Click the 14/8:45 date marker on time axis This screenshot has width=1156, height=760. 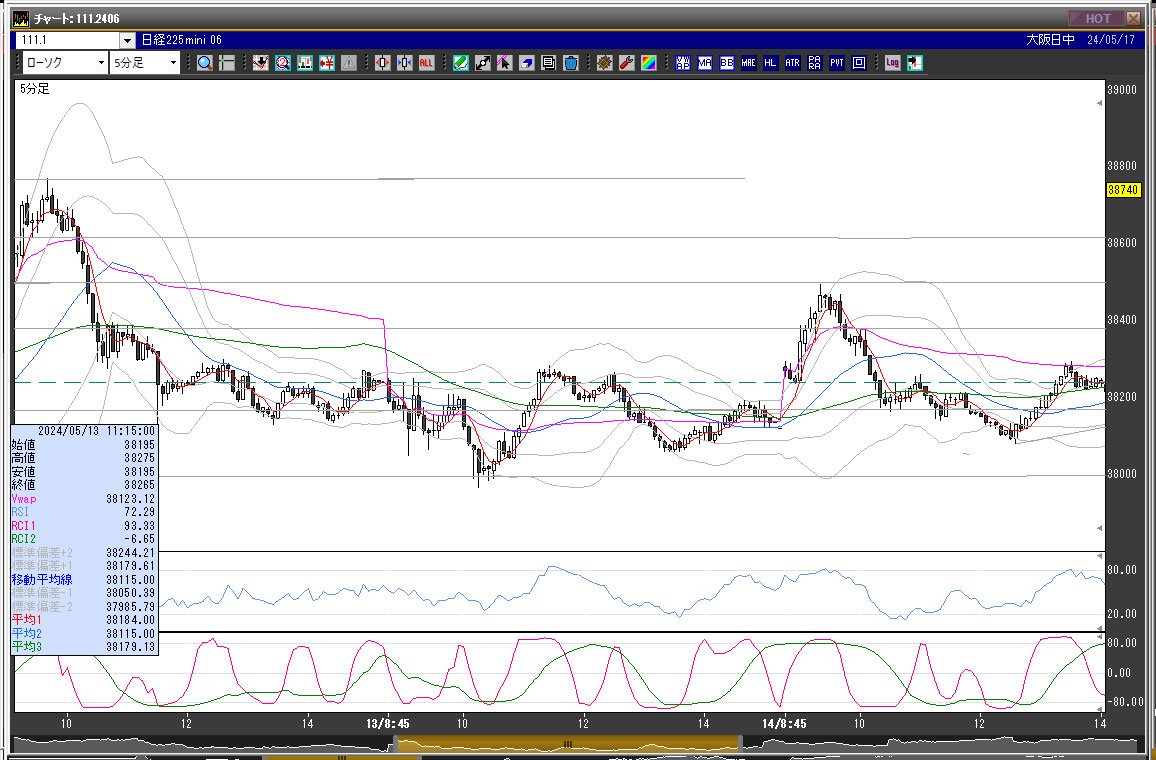pos(784,724)
